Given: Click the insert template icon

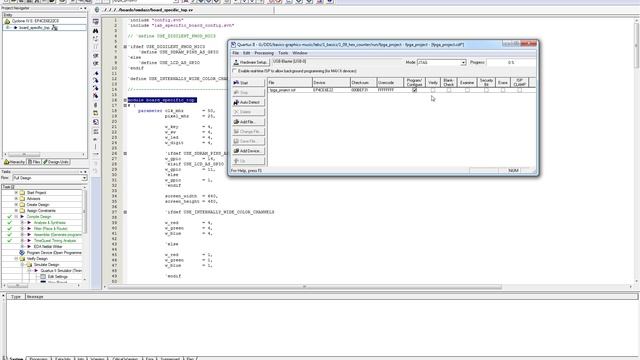Looking at the screenshot, I should click(x=96, y=113).
